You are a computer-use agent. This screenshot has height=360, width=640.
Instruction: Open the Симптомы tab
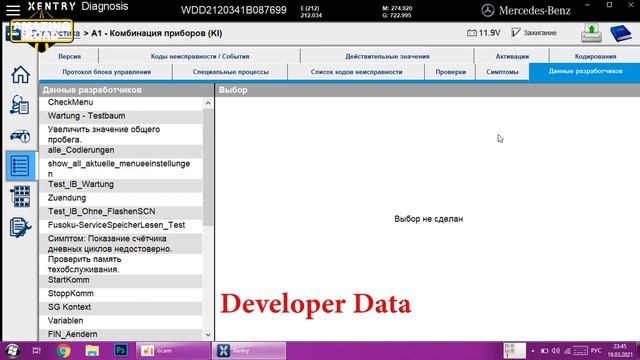coord(502,72)
